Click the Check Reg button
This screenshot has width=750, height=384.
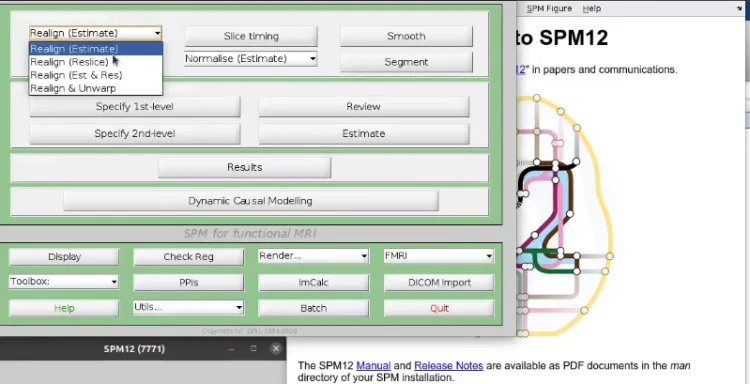pos(188,257)
